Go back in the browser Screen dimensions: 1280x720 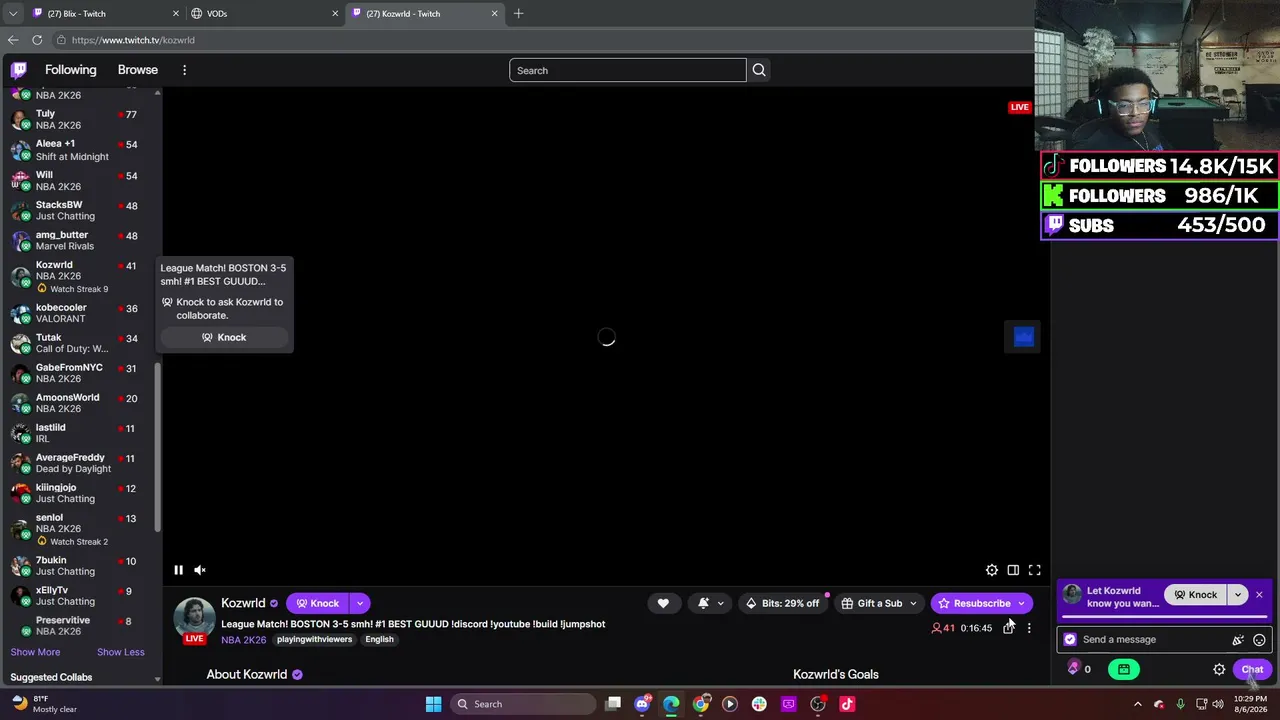pos(13,40)
